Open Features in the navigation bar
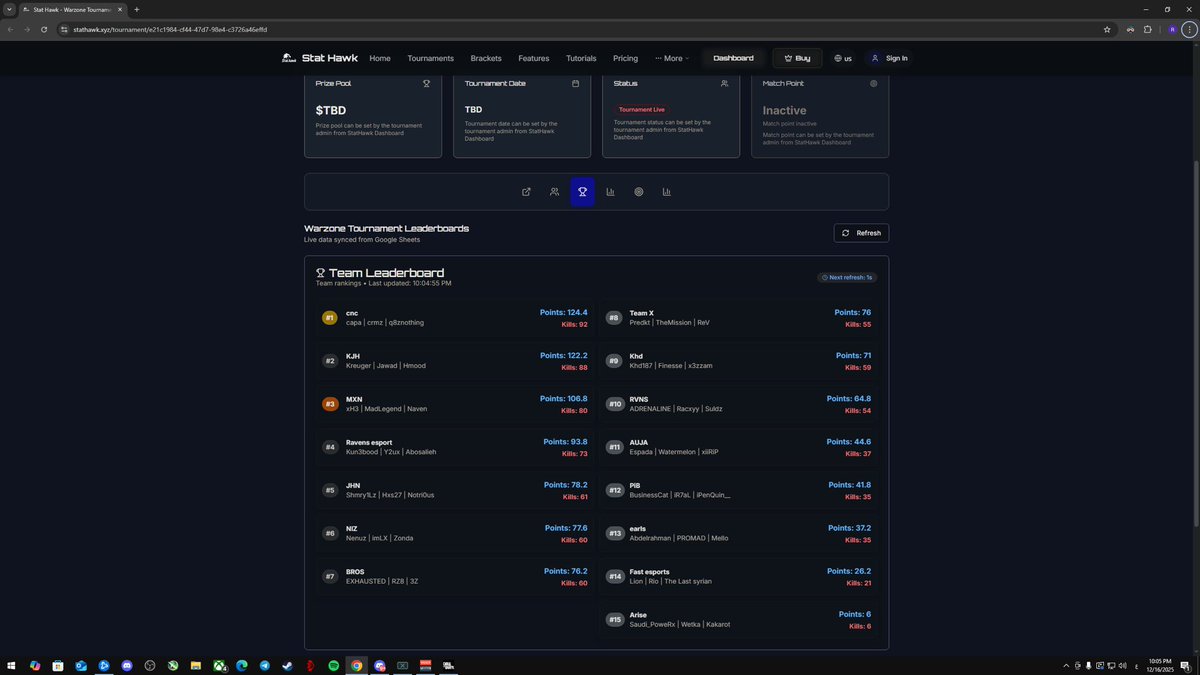This screenshot has height=675, width=1200. 534,58
